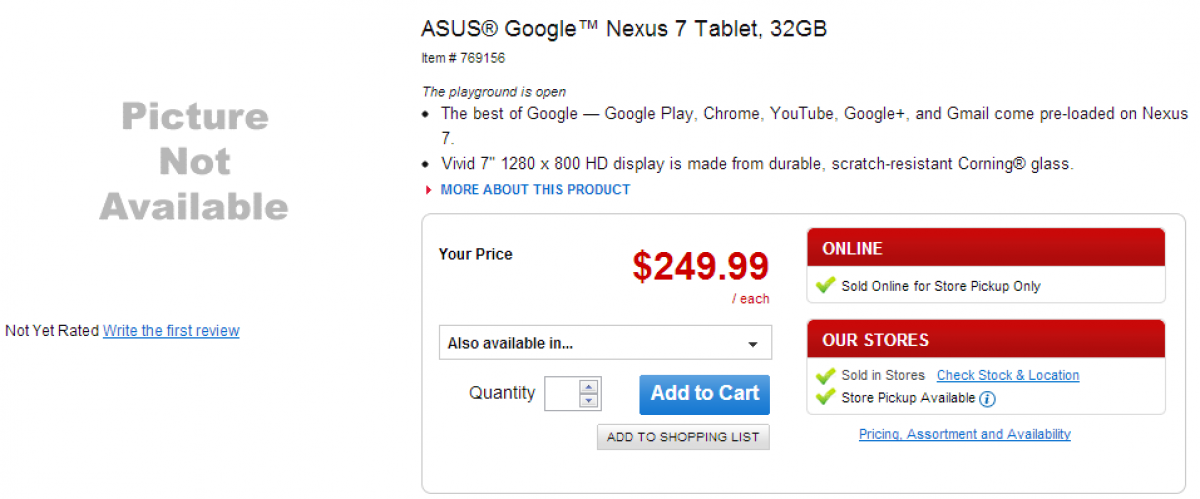Decrease quantity with the down arrow
Screen dimensions: 1200x499
[x=589, y=401]
